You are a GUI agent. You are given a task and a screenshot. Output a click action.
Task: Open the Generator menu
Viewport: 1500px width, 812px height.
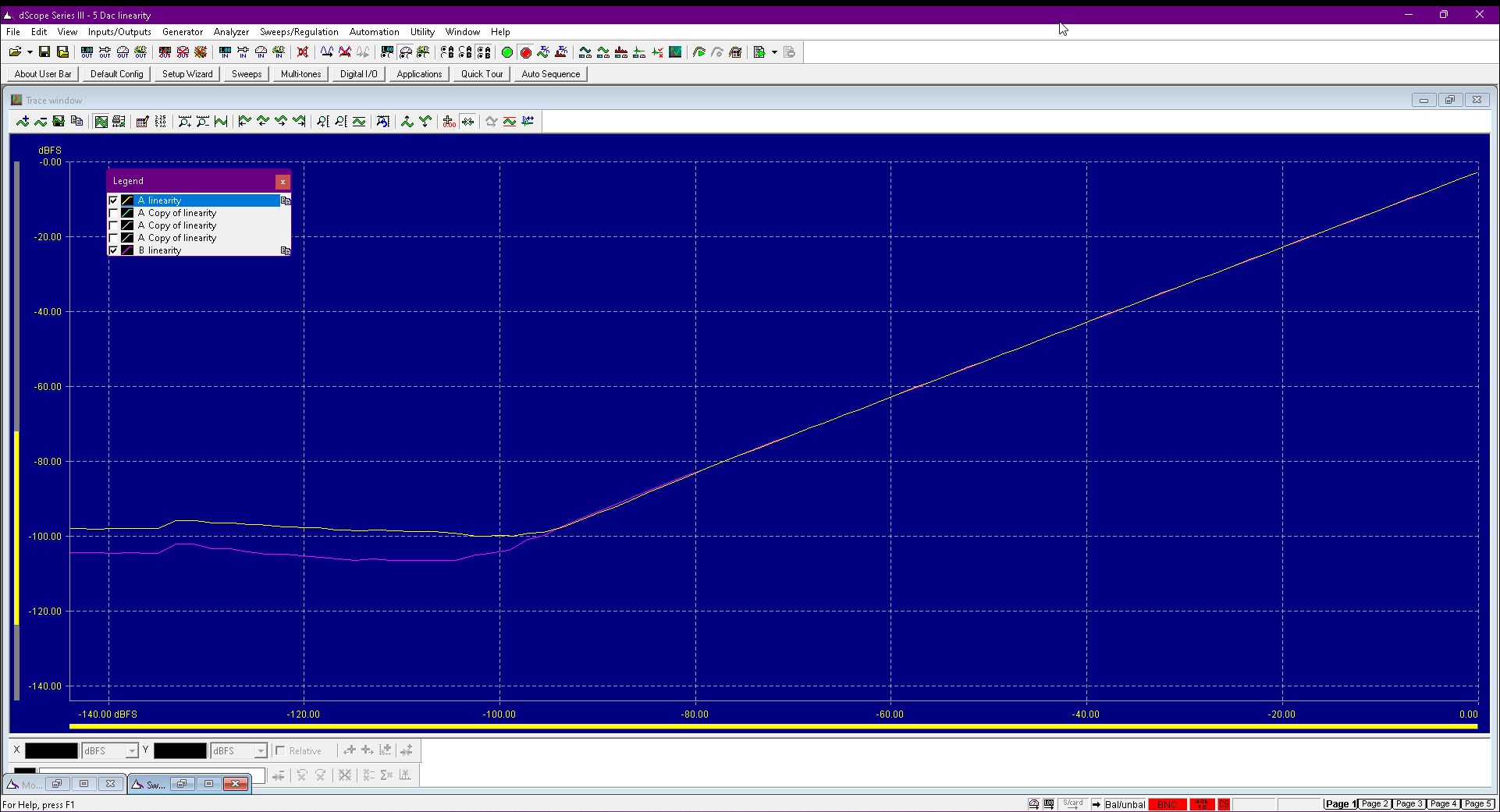click(x=183, y=32)
